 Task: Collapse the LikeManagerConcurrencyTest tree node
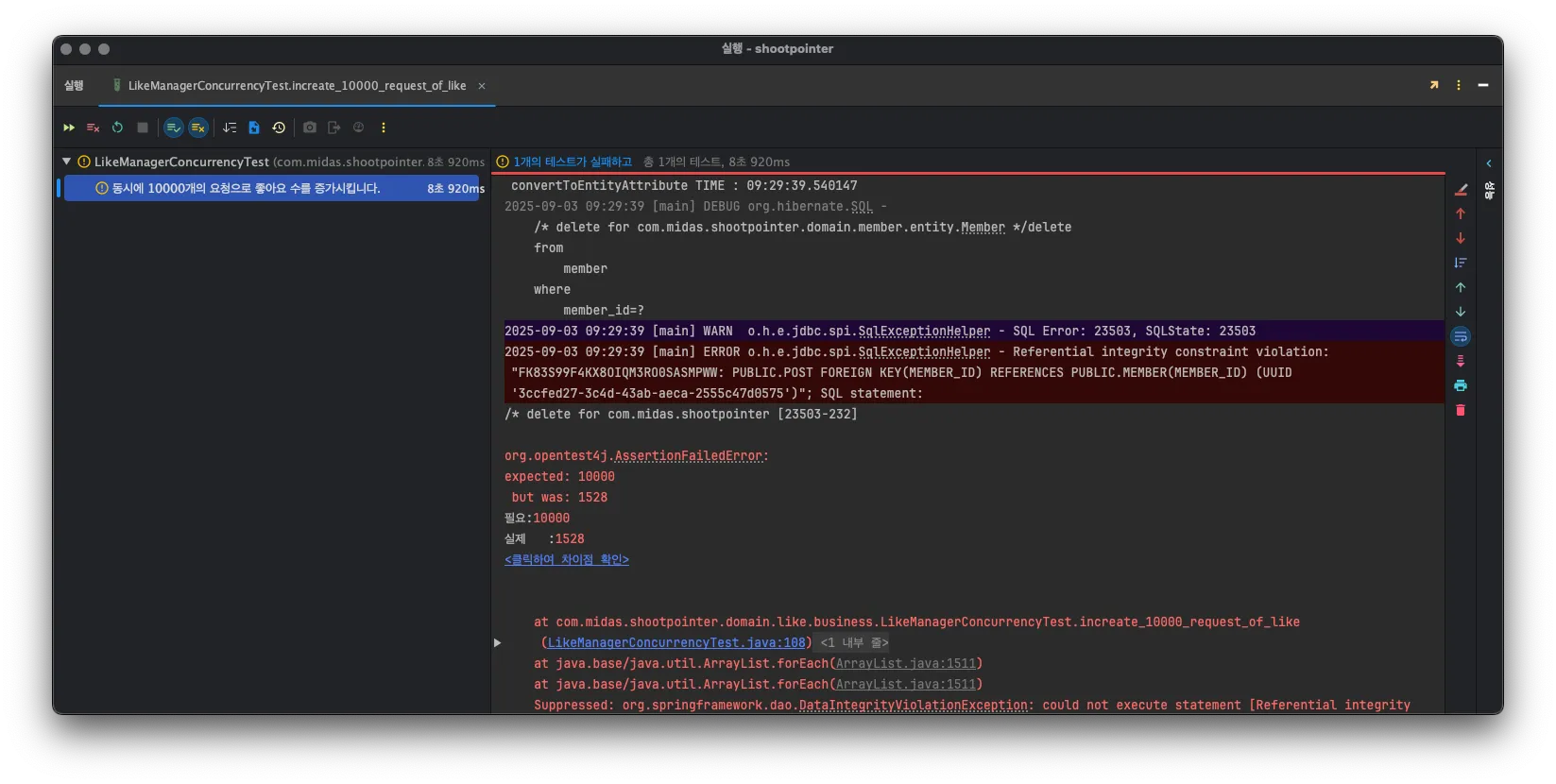click(x=67, y=162)
